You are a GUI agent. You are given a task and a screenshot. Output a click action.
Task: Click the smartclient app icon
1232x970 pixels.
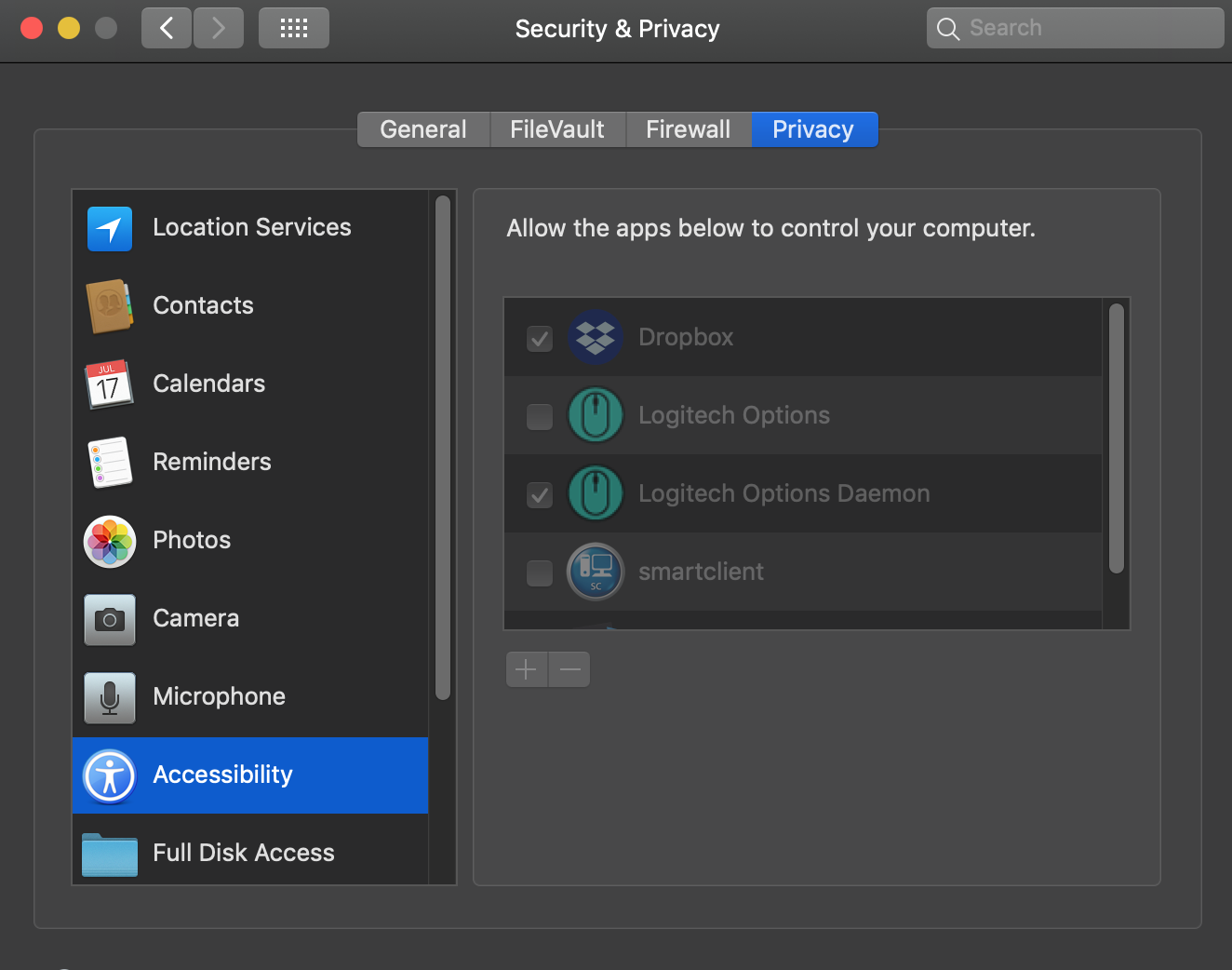(x=596, y=572)
